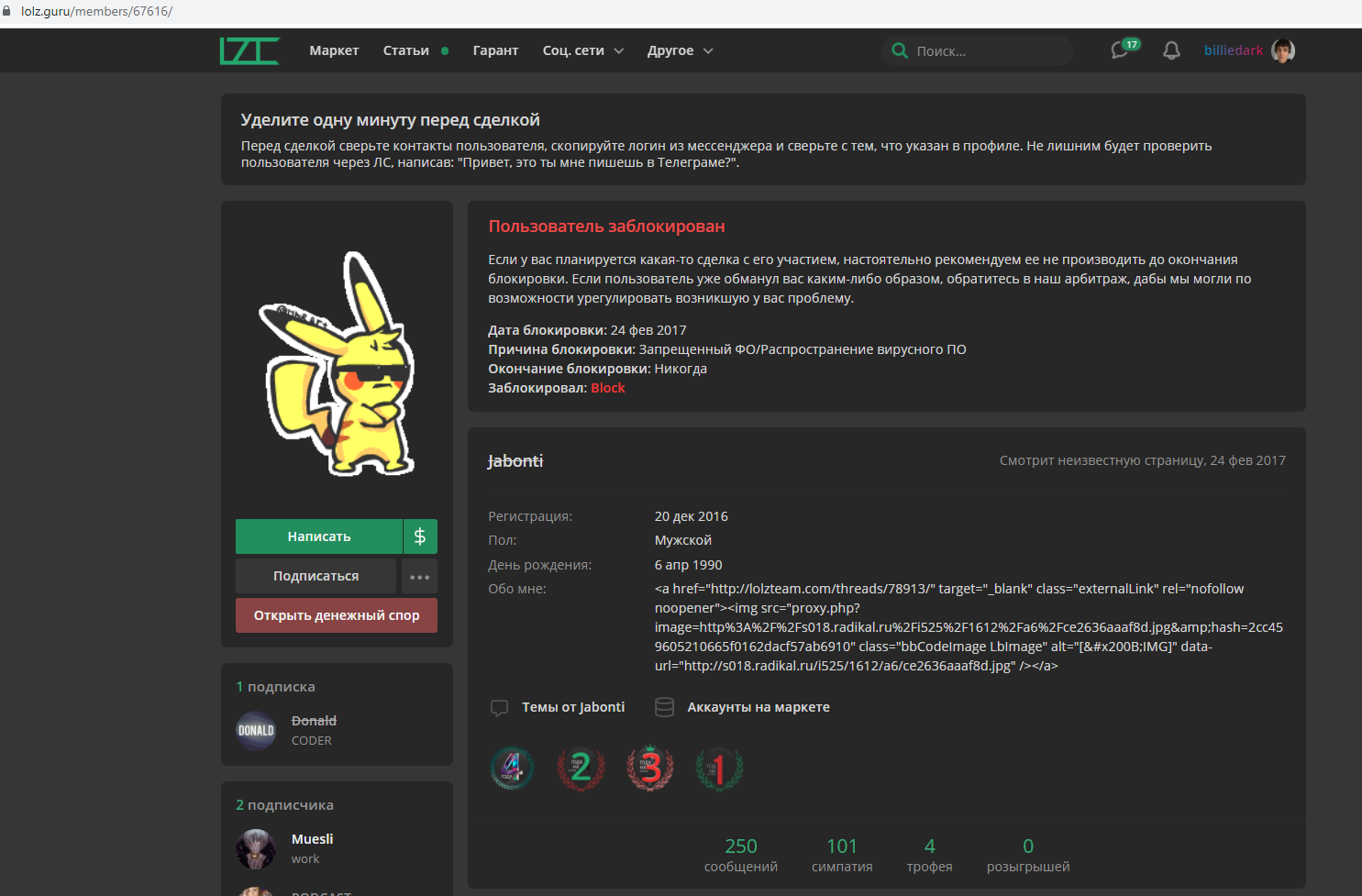Click Пользователь заблокирован heading
This screenshot has width=1362, height=896.
[606, 227]
